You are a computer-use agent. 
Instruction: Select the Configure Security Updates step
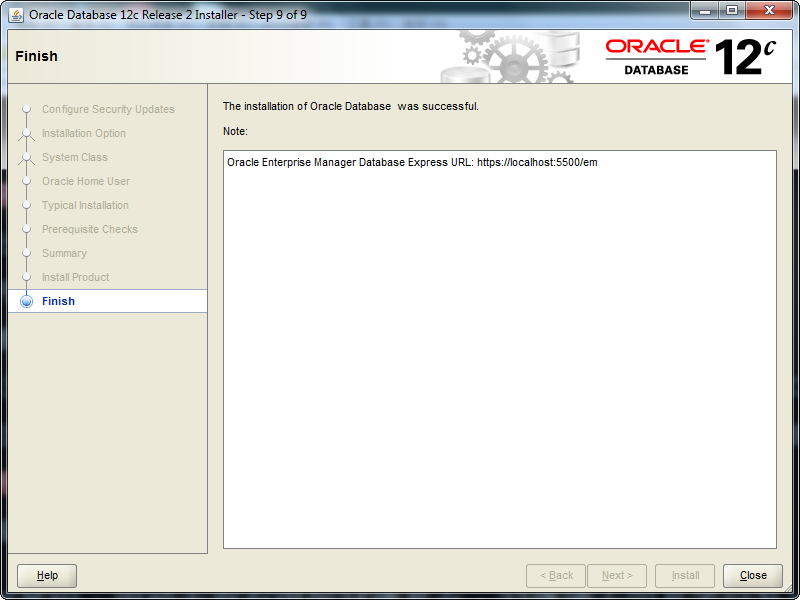tap(108, 109)
